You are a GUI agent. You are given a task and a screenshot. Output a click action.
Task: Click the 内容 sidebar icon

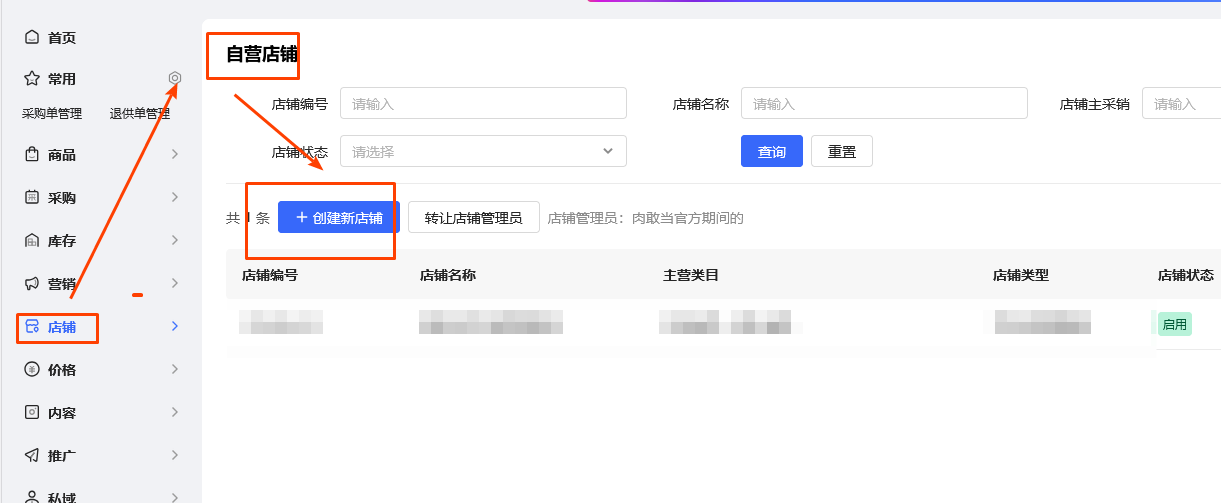pyautogui.click(x=32, y=413)
